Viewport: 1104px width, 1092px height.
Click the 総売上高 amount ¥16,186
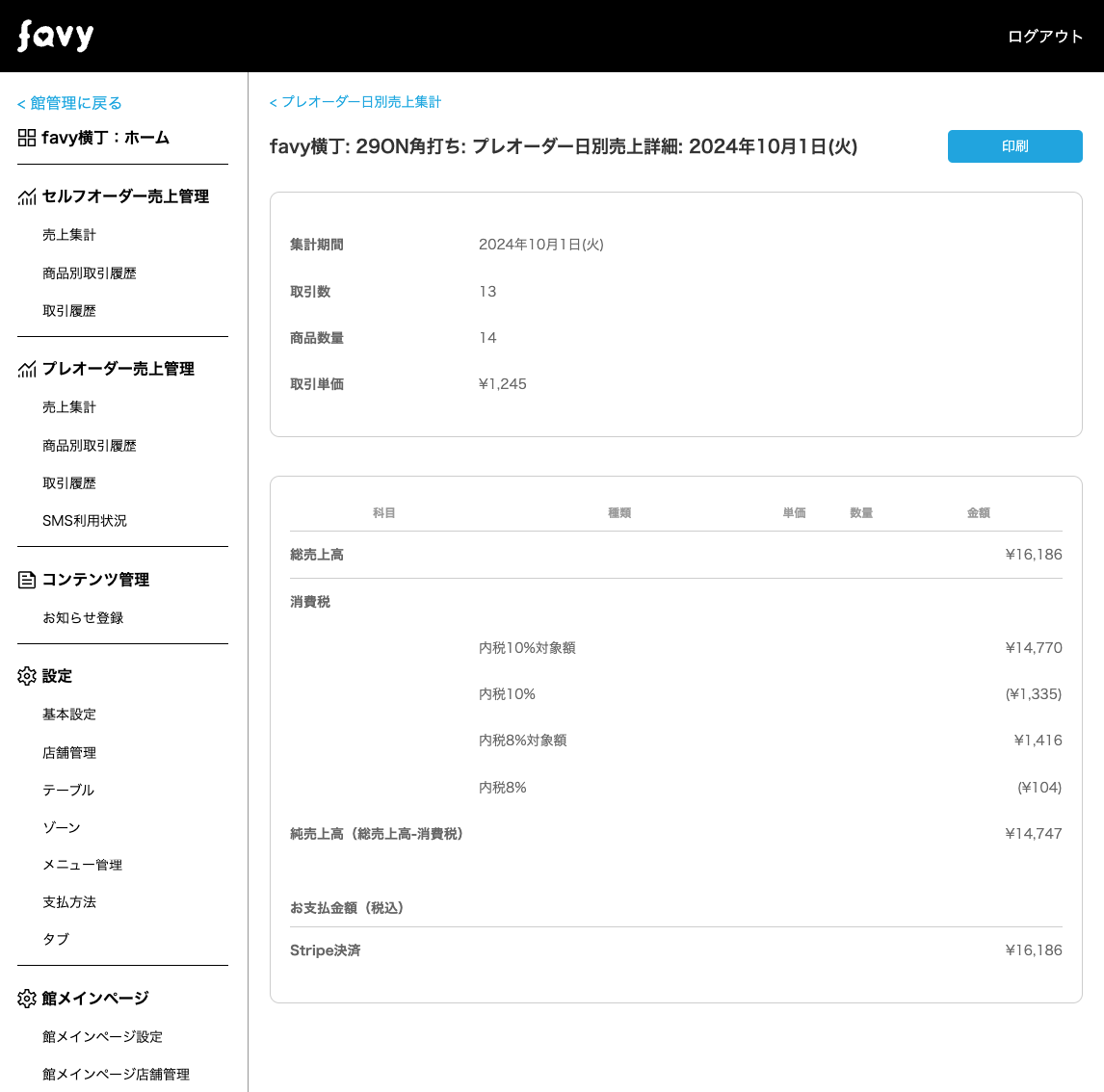point(1033,555)
